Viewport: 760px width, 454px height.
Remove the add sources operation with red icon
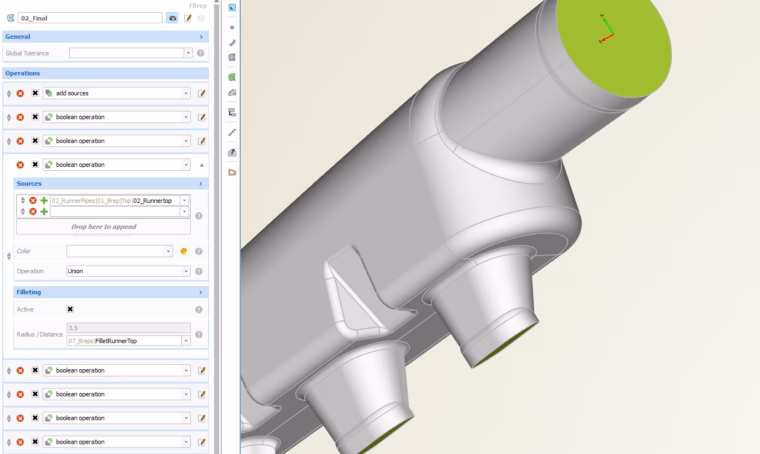pyautogui.click(x=20, y=93)
